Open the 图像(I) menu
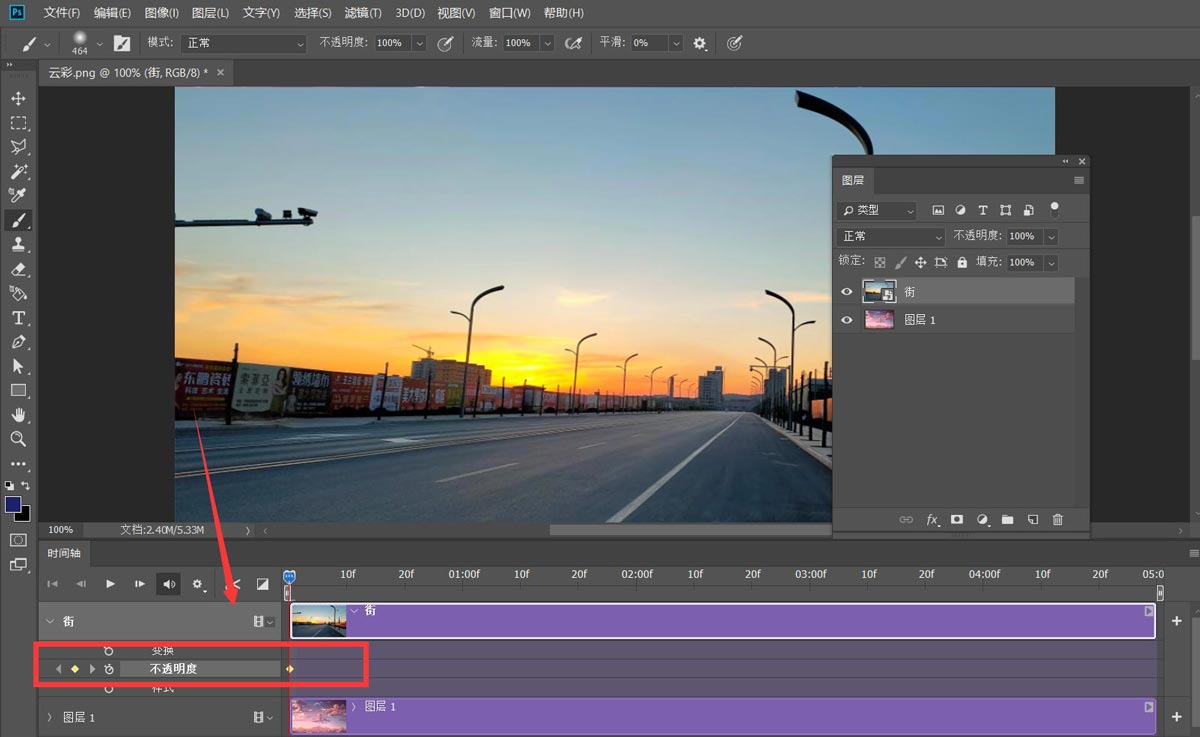 point(161,13)
